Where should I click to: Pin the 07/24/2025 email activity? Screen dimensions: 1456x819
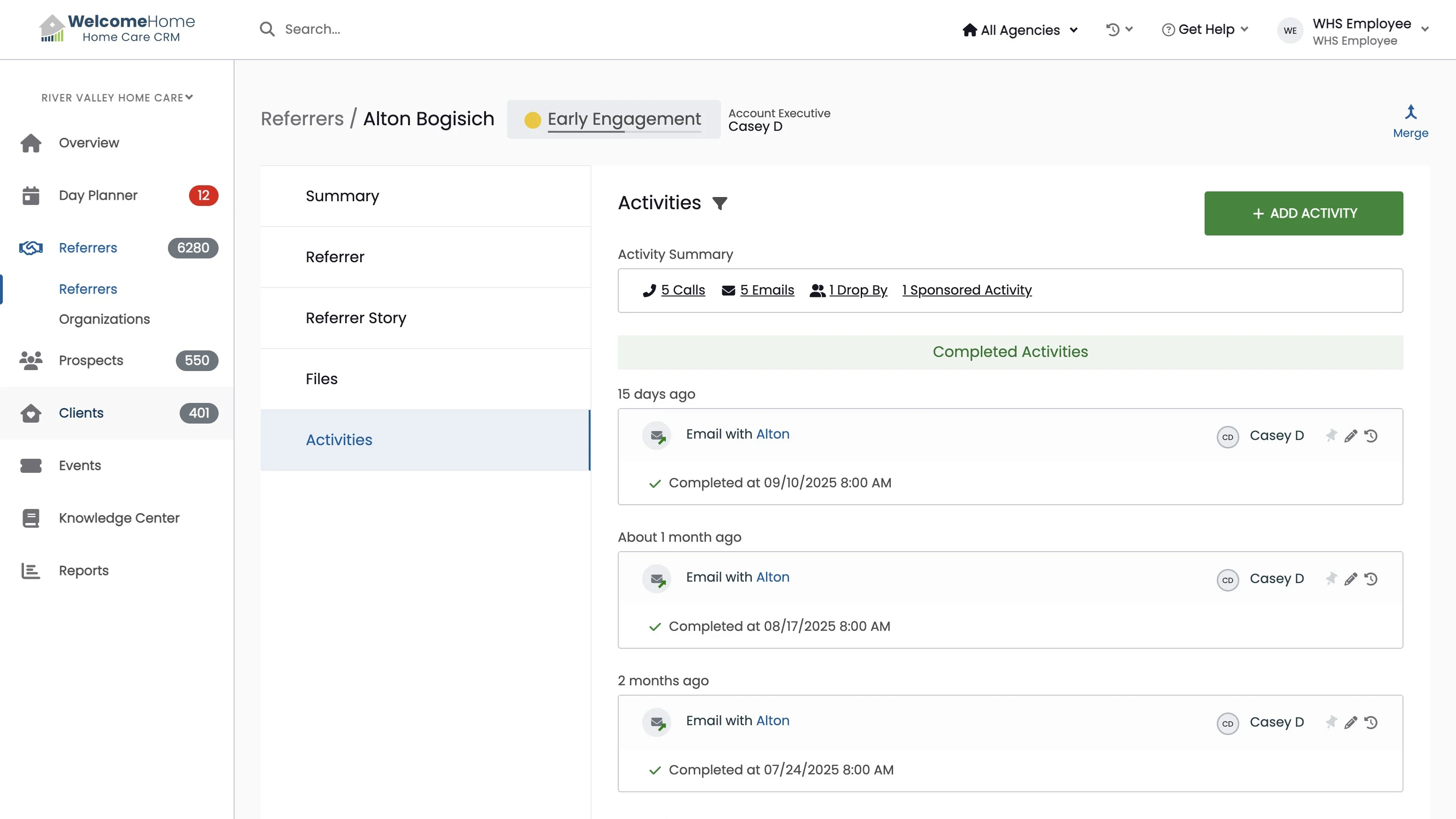[x=1331, y=722]
